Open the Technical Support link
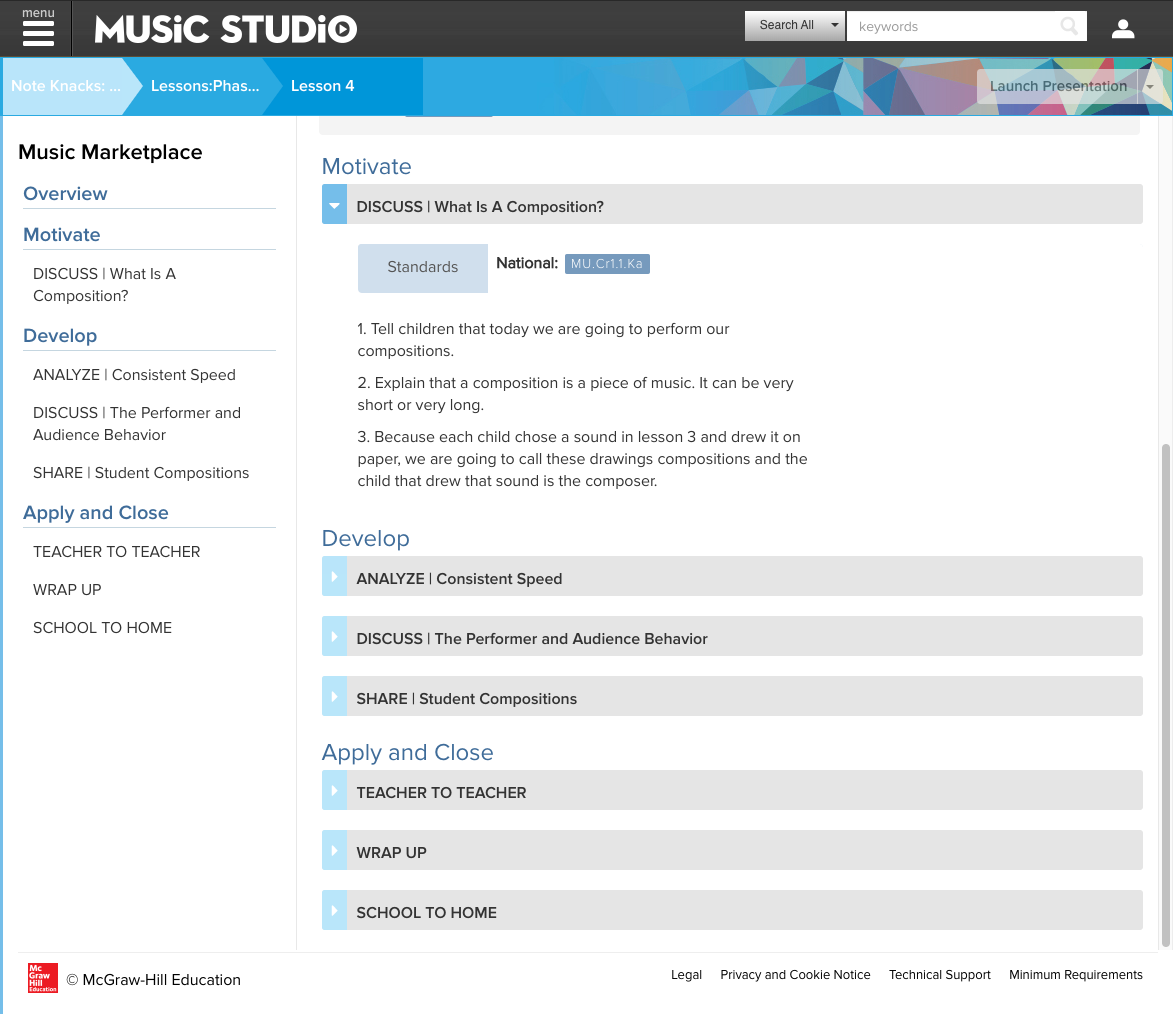 click(939, 975)
